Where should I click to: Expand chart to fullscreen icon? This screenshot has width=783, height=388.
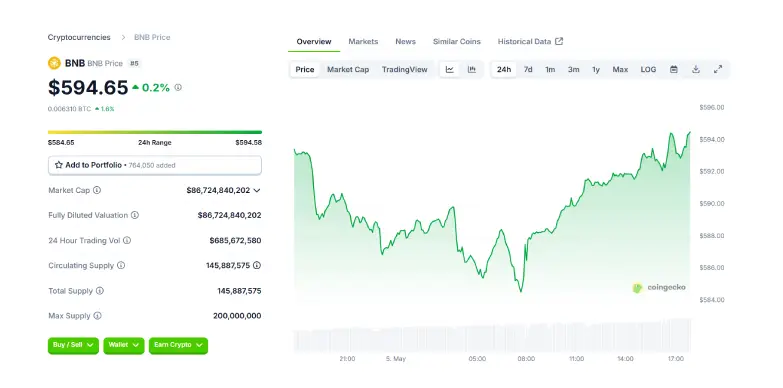click(x=718, y=69)
